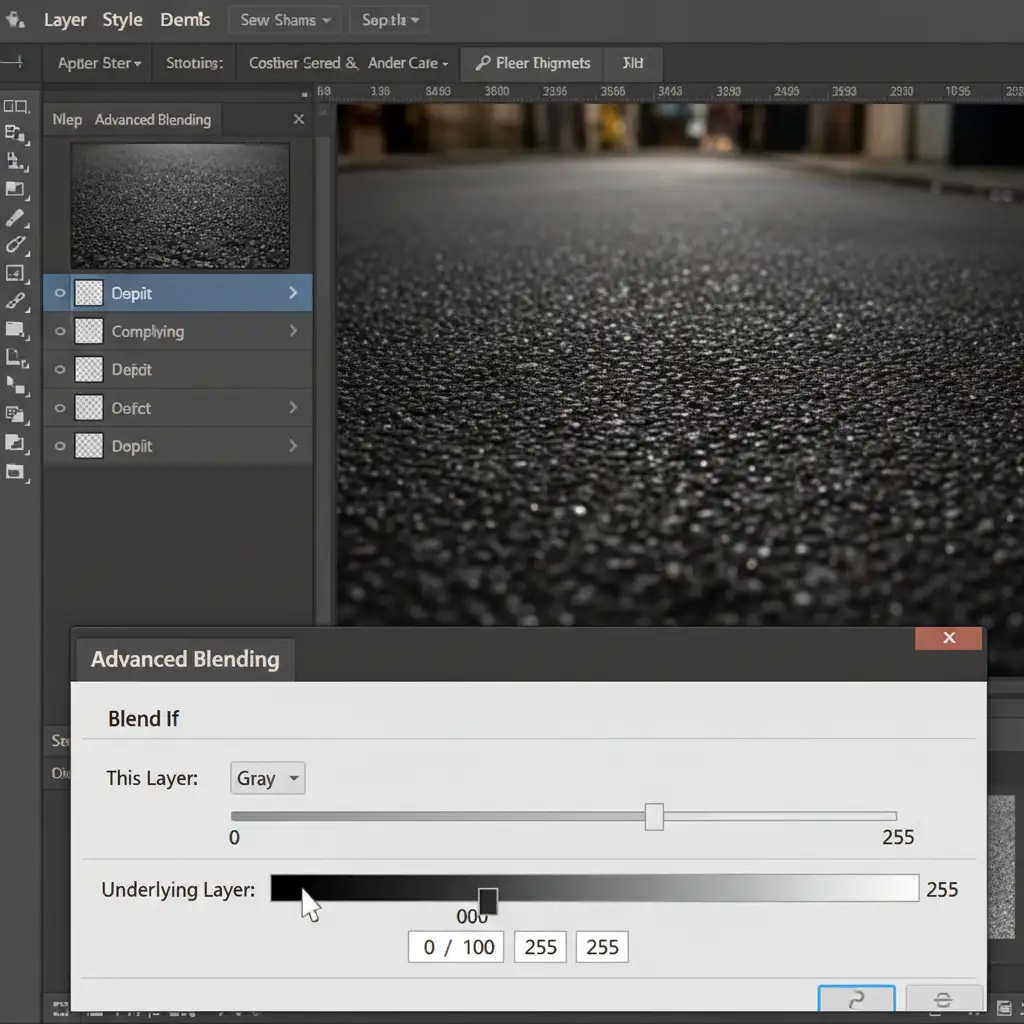
Task: Open the Style menu
Action: [x=123, y=20]
